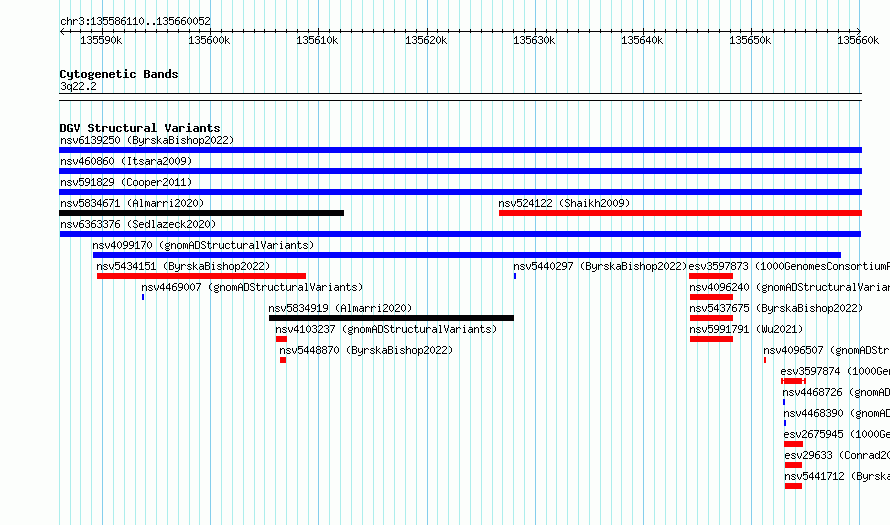Select the nsv591829 (Cooper2011) variant label
Image resolution: width=890 pixels, height=525 pixels.
(x=126, y=182)
